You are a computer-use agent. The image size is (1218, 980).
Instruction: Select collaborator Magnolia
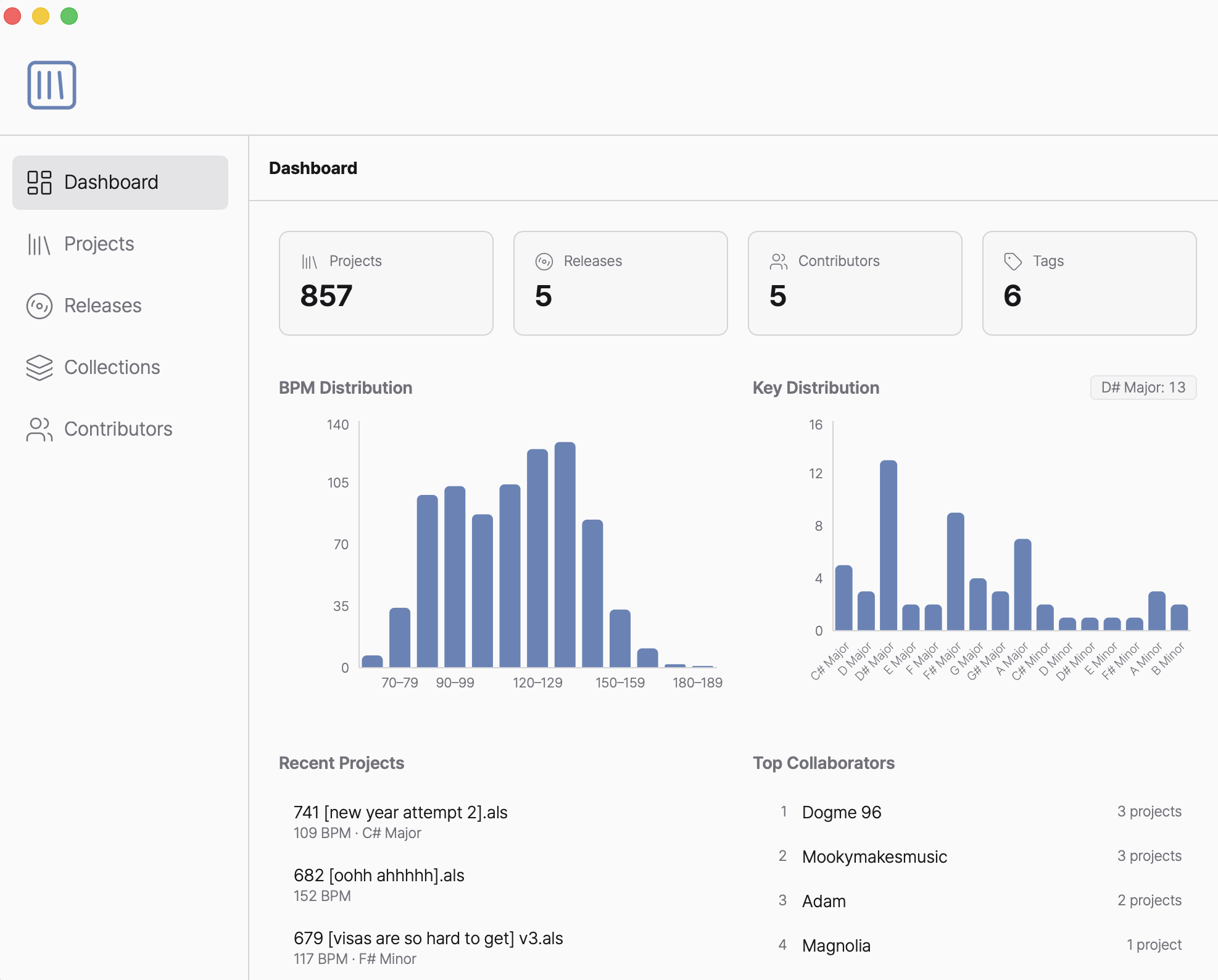836,945
